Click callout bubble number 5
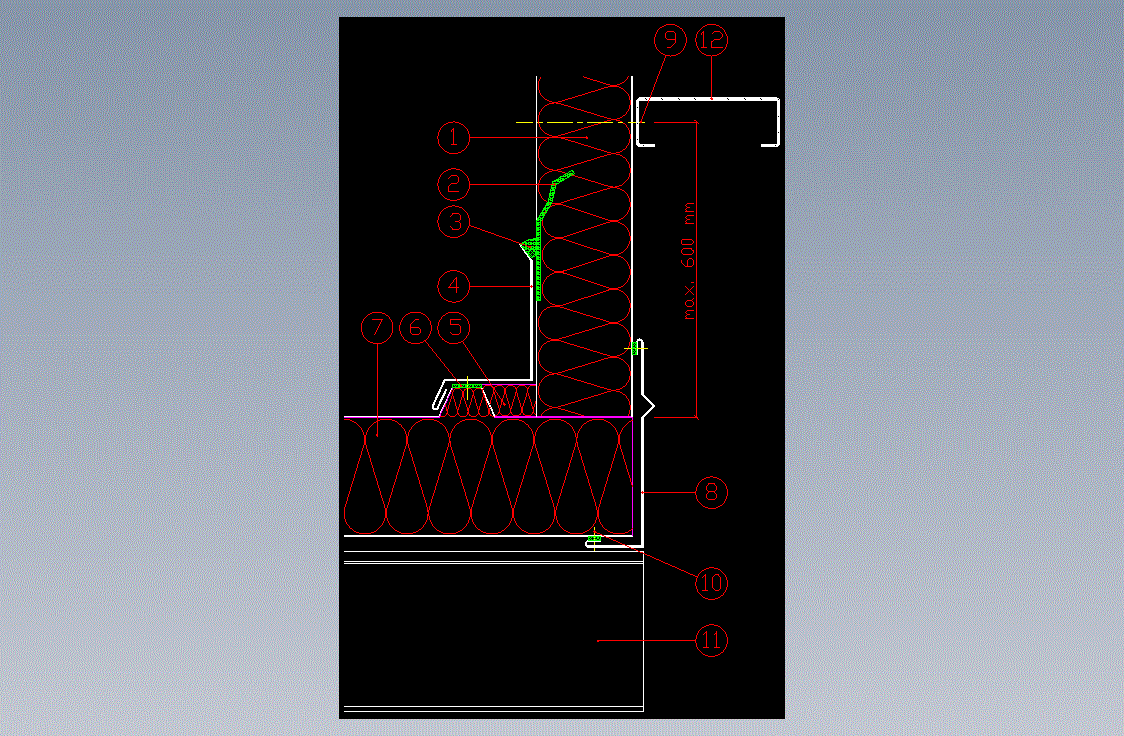Image resolution: width=1124 pixels, height=736 pixels. pyautogui.click(x=456, y=327)
